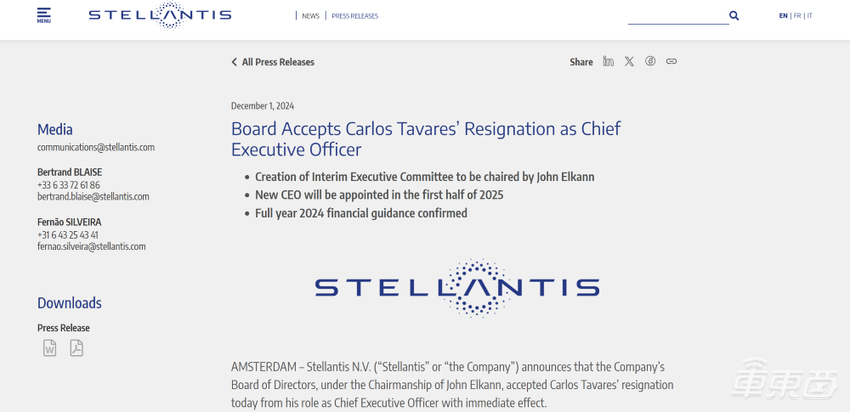Select the EN language option

[x=783, y=16]
